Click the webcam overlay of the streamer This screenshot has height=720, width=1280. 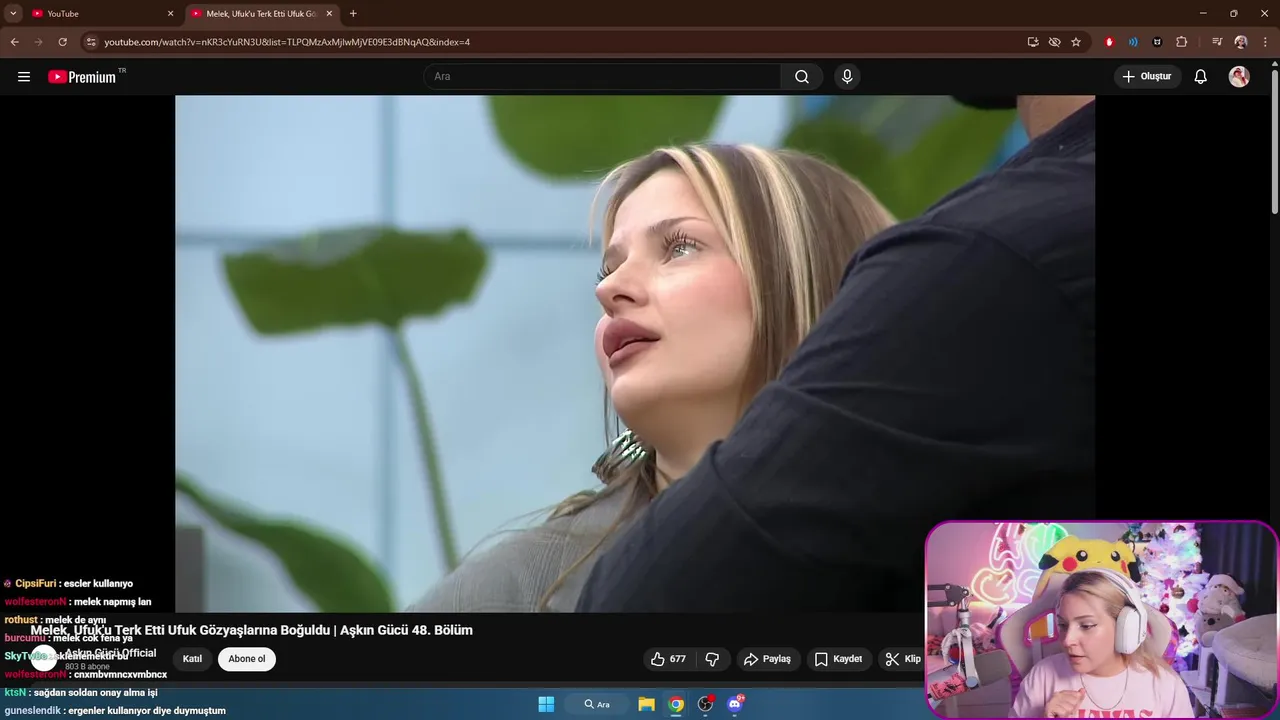pos(1101,620)
